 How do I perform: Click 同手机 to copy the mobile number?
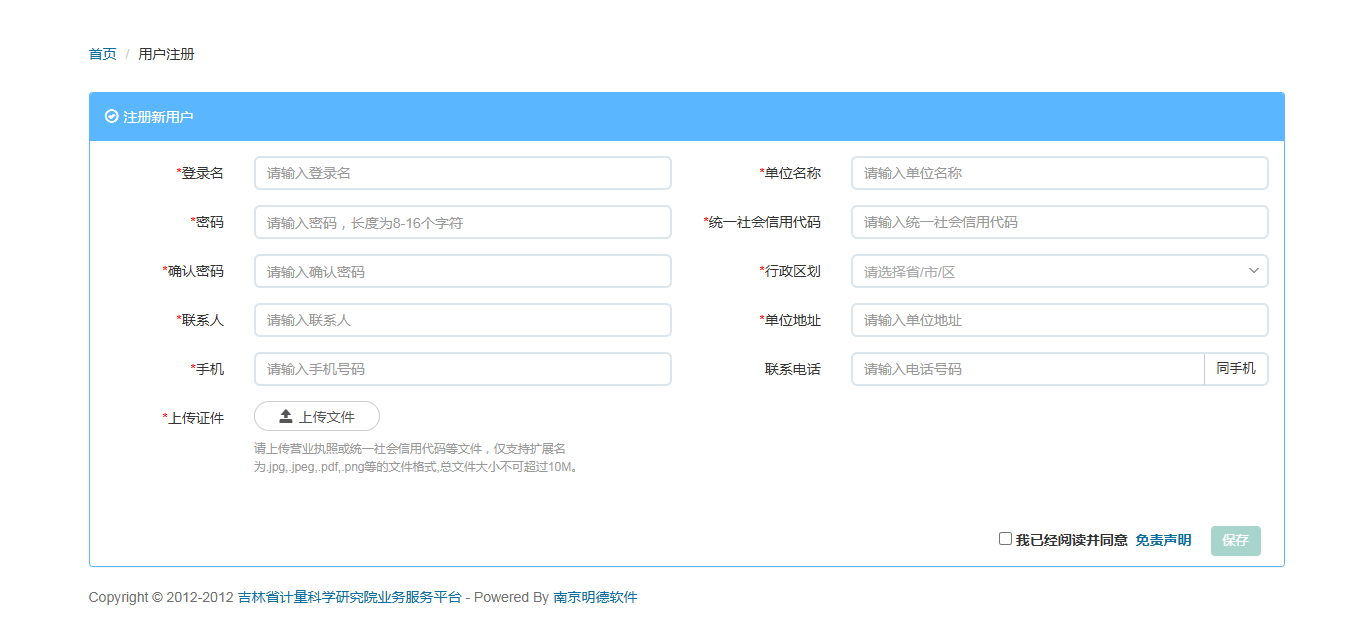point(1236,369)
